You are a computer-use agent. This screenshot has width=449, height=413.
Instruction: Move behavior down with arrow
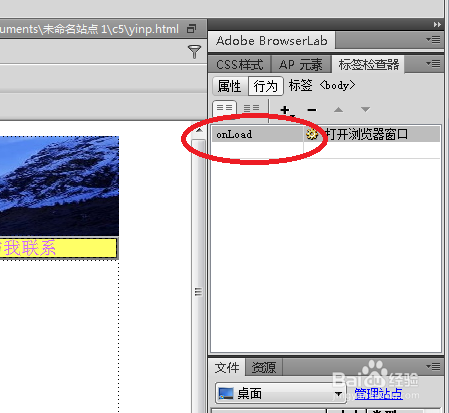365,110
